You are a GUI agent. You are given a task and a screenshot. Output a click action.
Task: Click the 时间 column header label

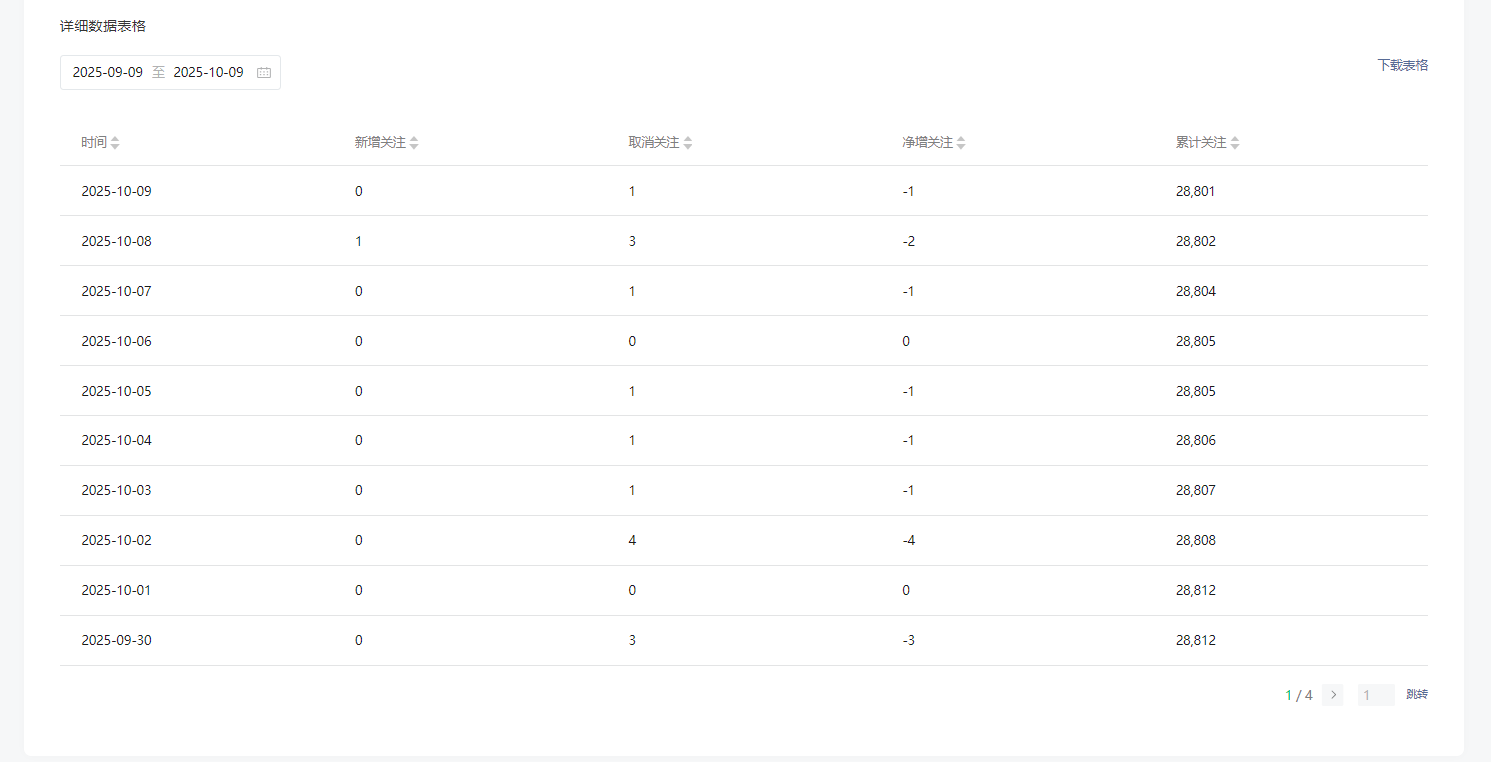click(94, 143)
